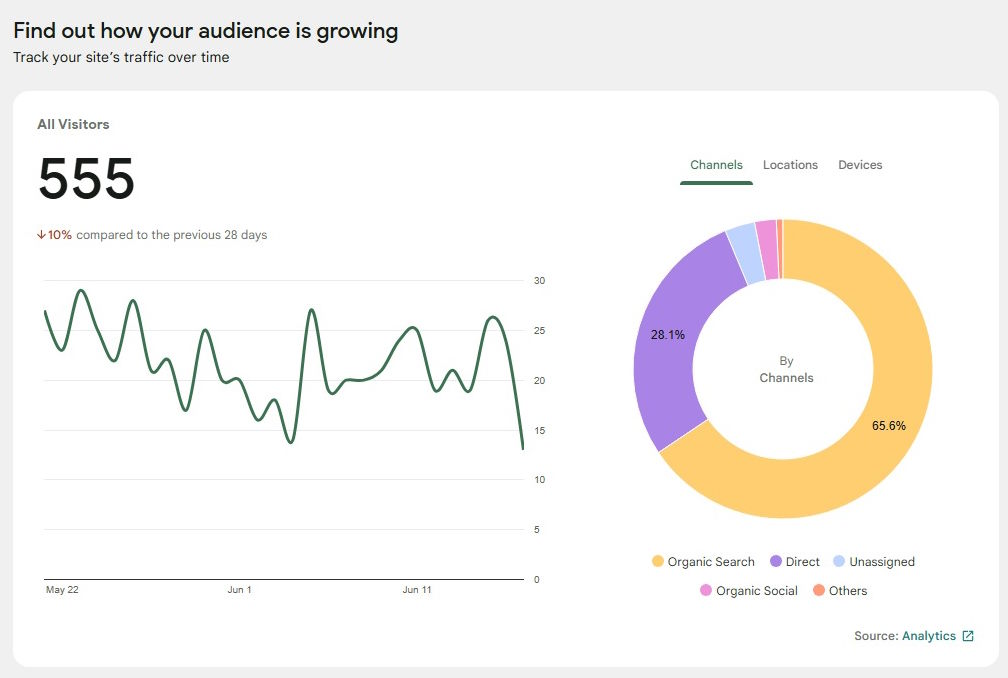The height and width of the screenshot is (678, 1008).
Task: Click the Jun 1 axis label
Action: tap(238, 589)
